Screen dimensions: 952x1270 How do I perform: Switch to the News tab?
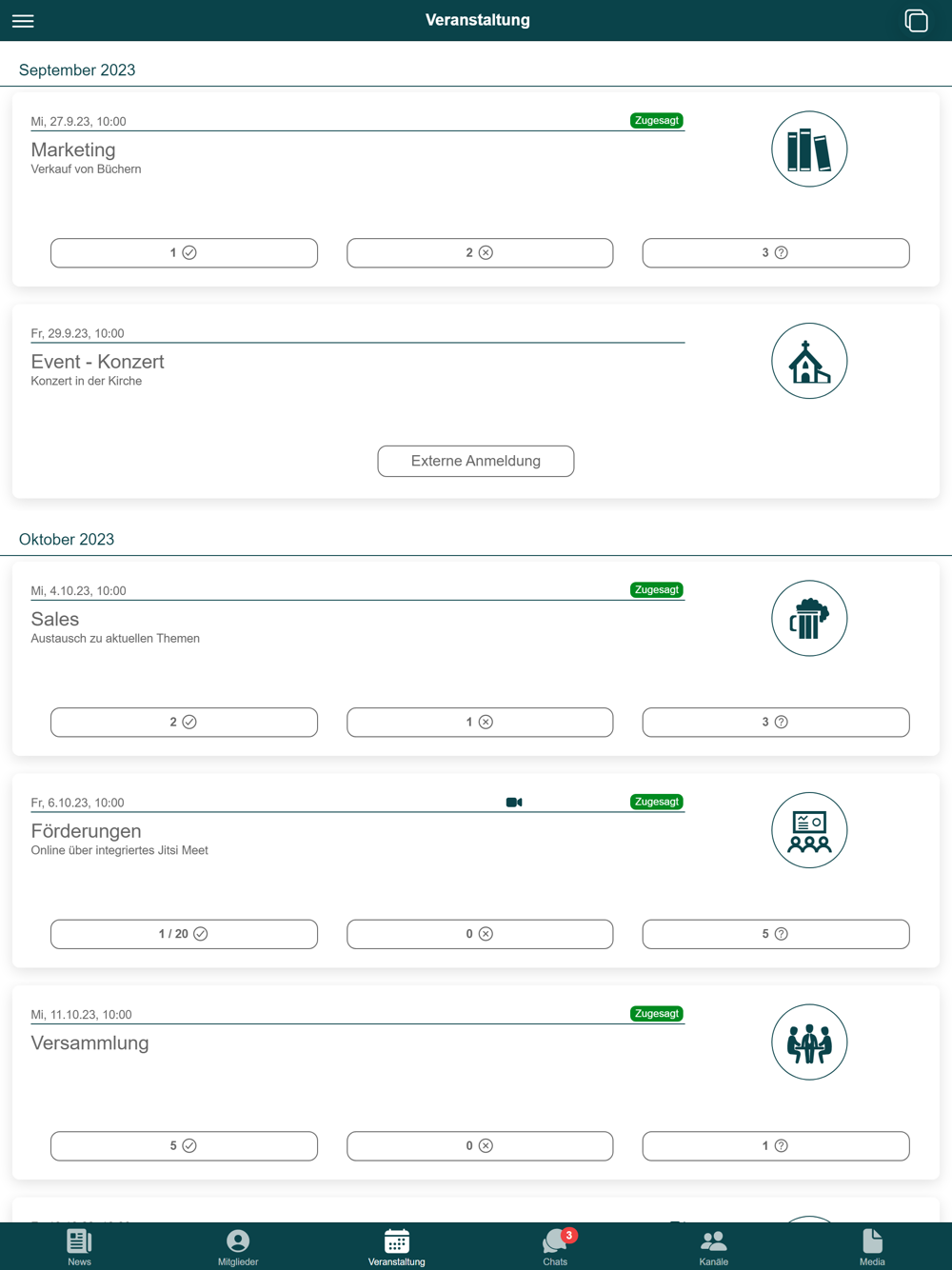pyautogui.click(x=79, y=1246)
